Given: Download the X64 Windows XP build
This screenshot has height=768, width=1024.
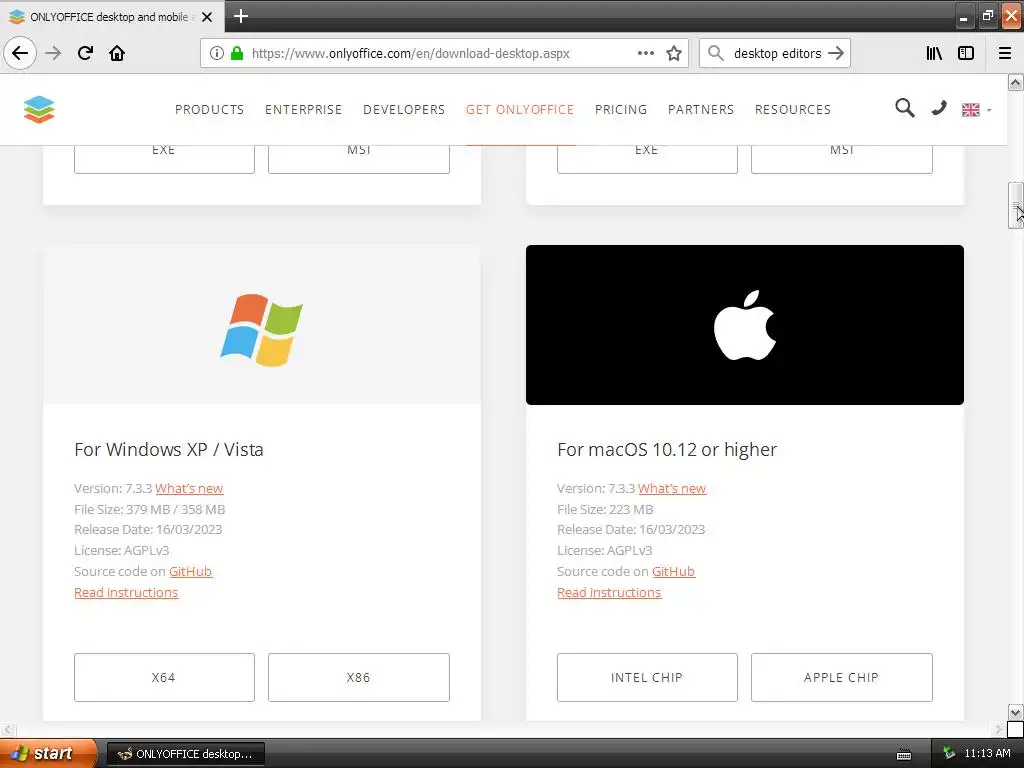Looking at the screenshot, I should (x=164, y=677).
